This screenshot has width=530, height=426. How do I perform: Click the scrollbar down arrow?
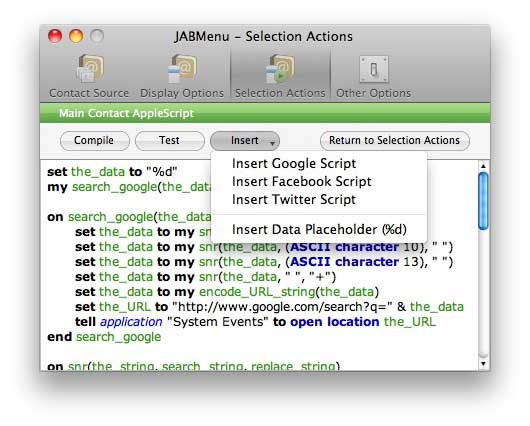tap(483, 364)
